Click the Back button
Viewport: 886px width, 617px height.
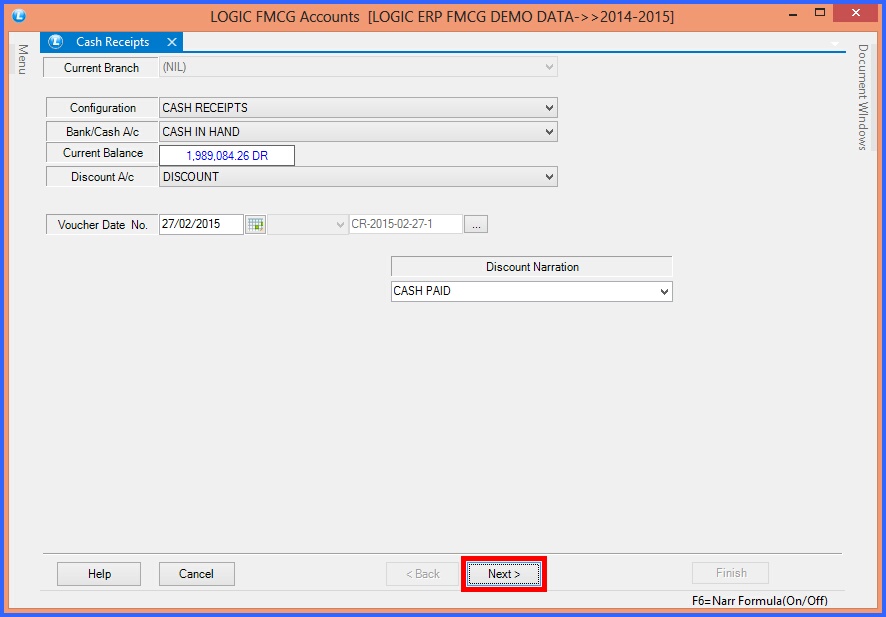click(423, 574)
